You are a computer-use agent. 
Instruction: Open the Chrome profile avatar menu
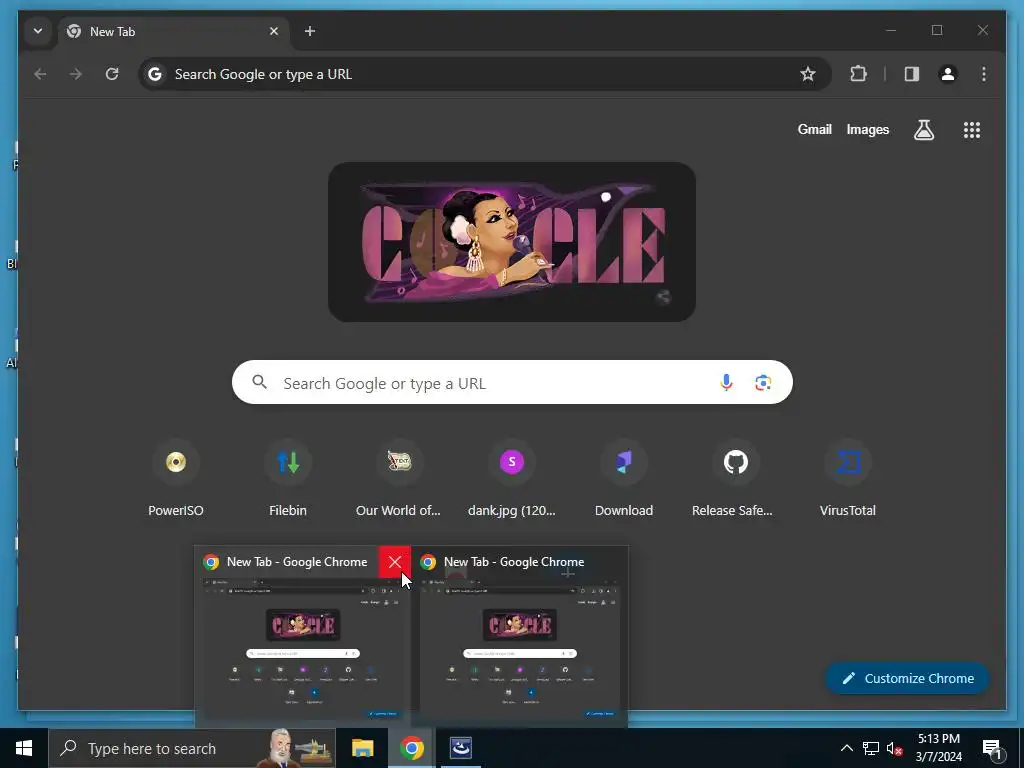pyautogui.click(x=948, y=74)
